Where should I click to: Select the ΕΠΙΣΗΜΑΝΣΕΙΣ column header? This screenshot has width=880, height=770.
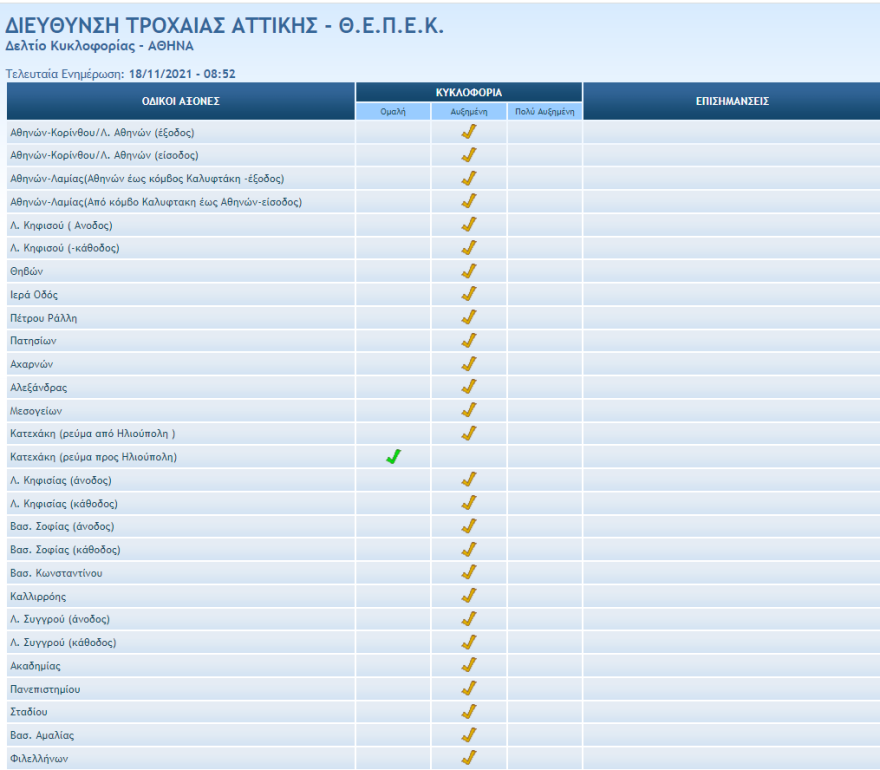coord(731,102)
